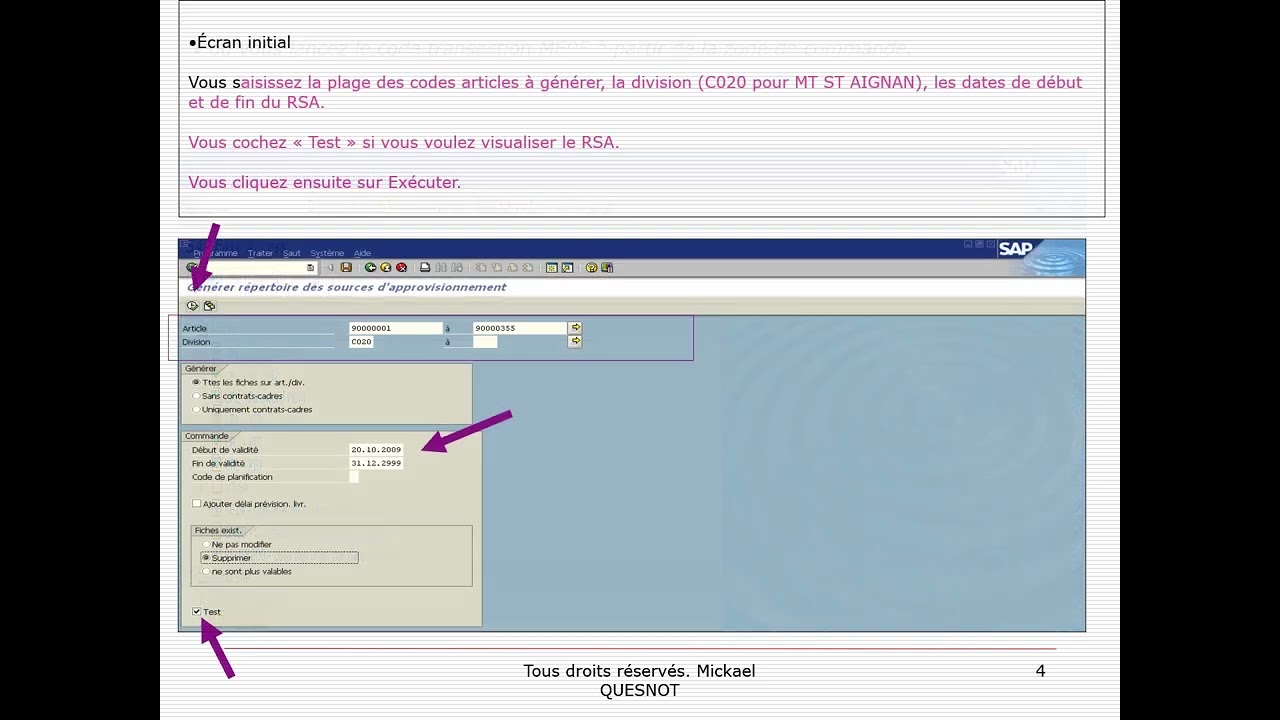
Task: Open multiple selection for Division
Action: (x=575, y=341)
